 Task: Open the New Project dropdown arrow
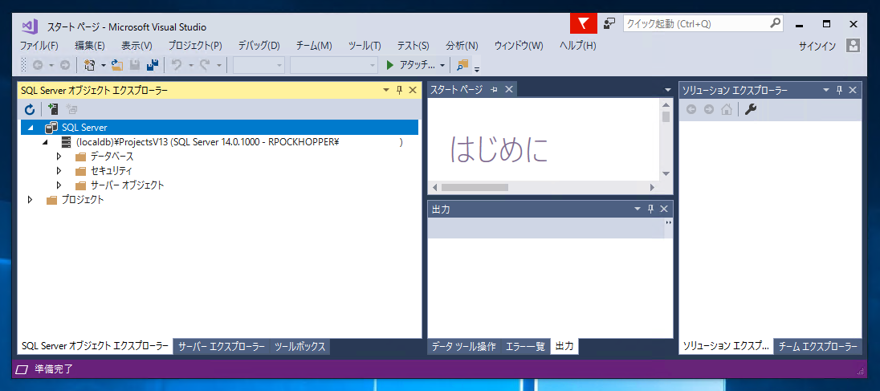pyautogui.click(x=103, y=66)
